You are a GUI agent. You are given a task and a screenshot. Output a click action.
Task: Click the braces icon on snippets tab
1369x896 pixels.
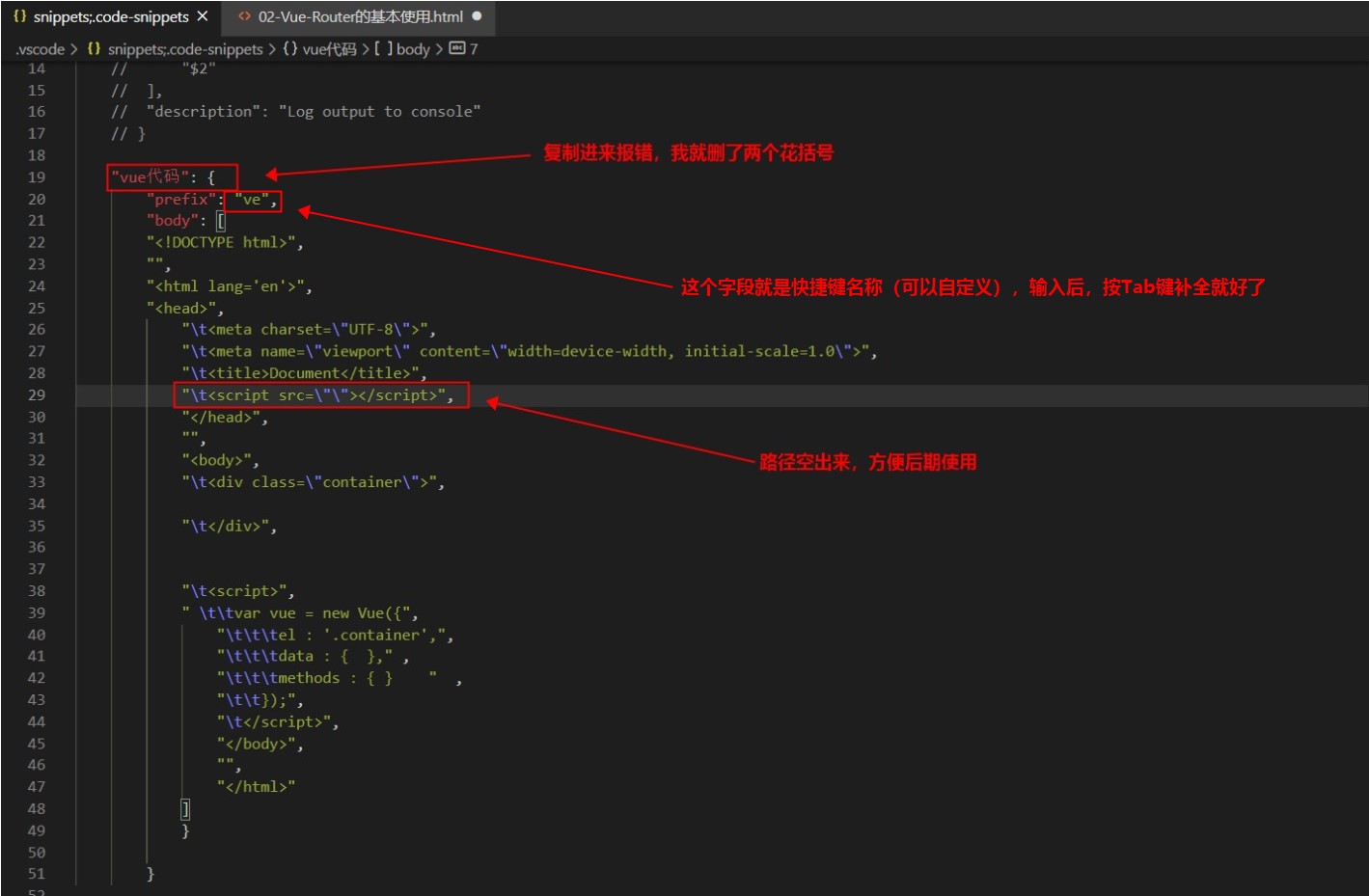click(19, 16)
